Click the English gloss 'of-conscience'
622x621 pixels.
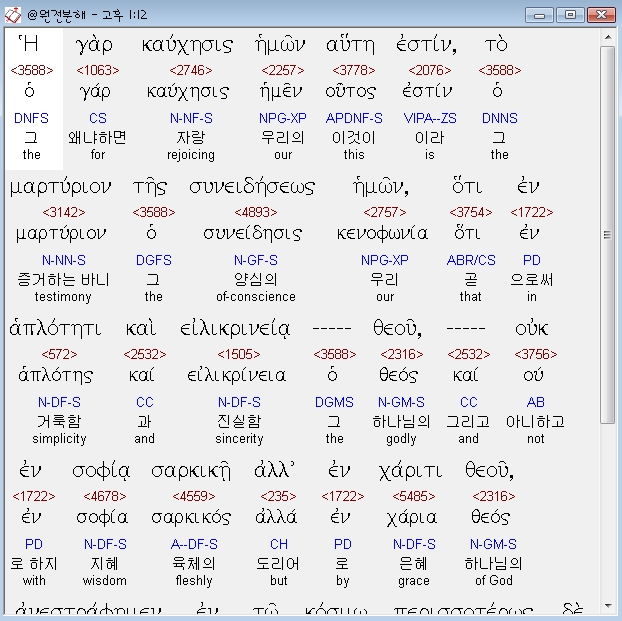point(256,297)
